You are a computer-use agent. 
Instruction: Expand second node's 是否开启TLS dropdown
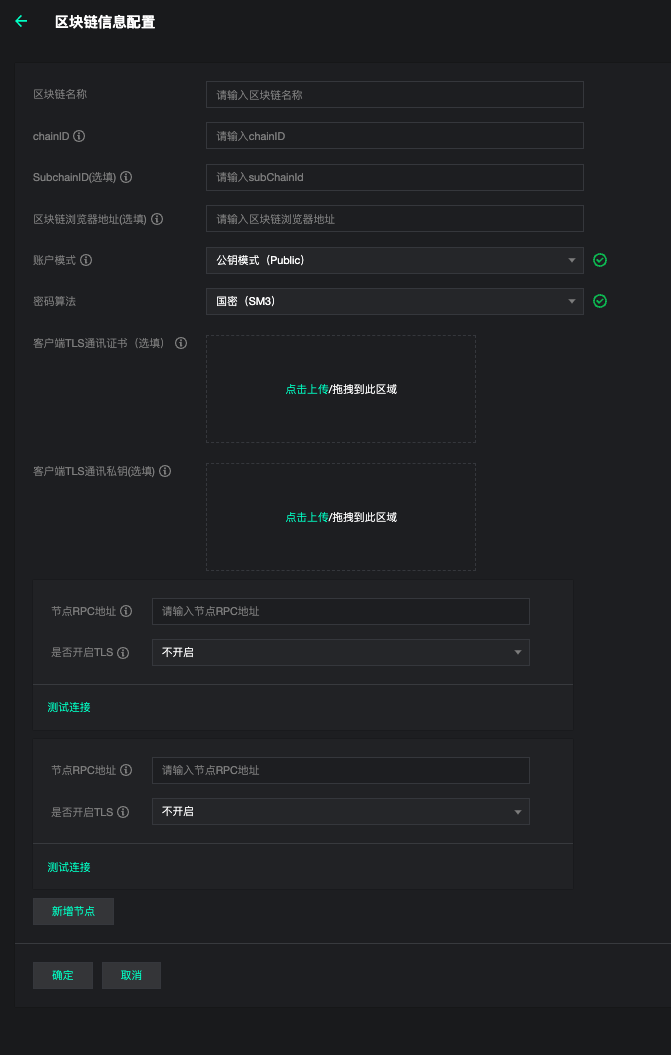340,812
